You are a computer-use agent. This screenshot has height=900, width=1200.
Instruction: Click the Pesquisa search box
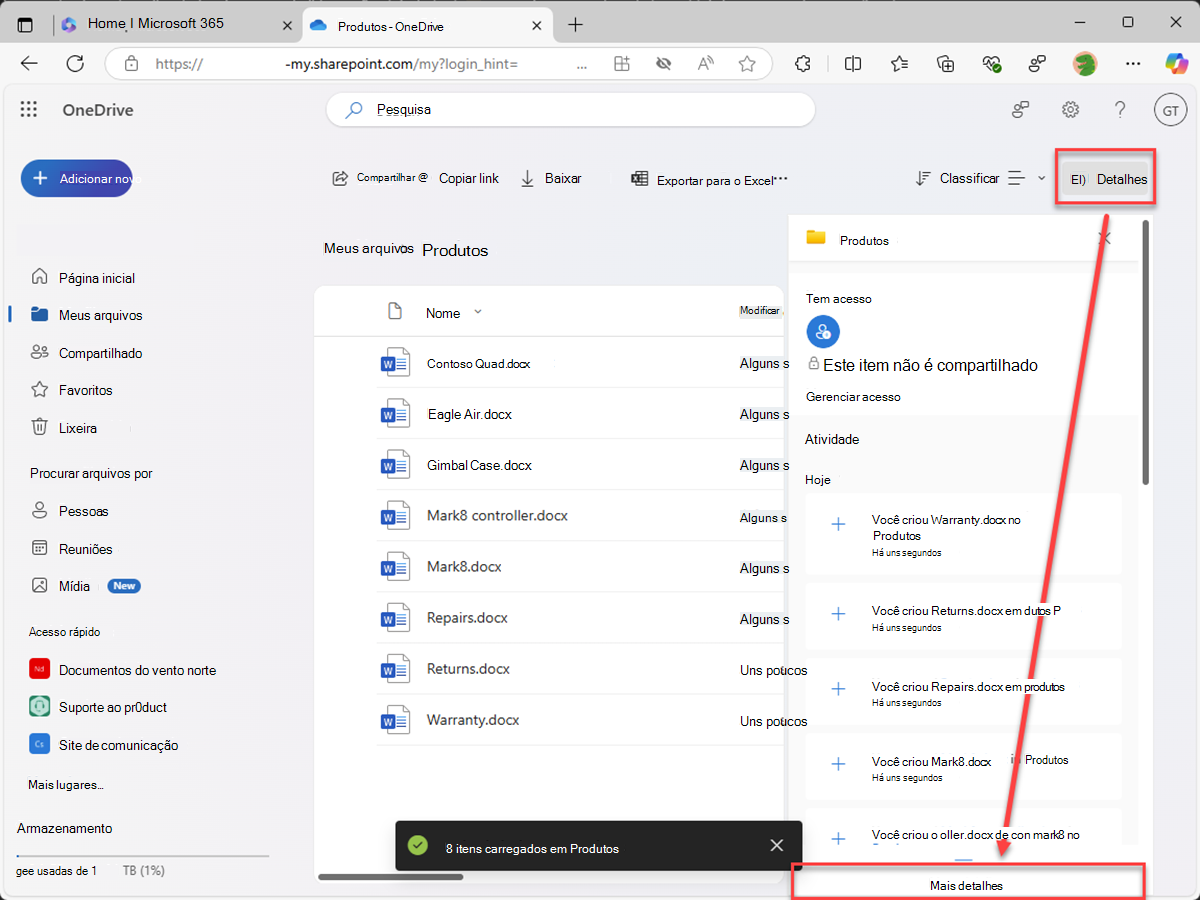[571, 110]
